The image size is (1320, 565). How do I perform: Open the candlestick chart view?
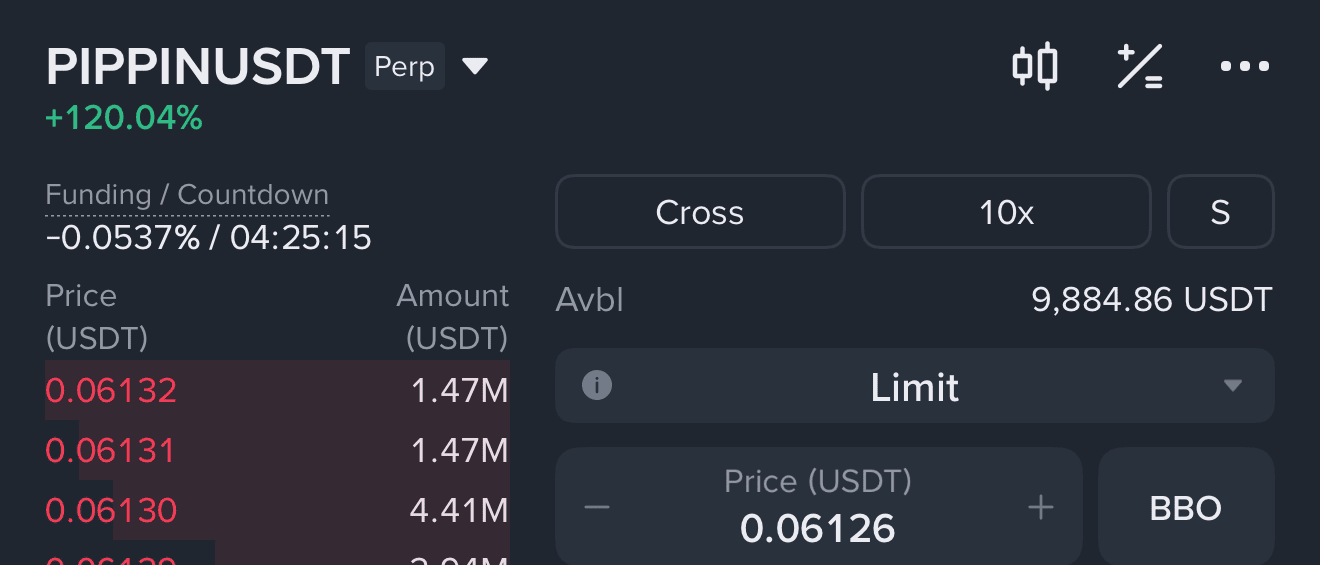click(1035, 67)
